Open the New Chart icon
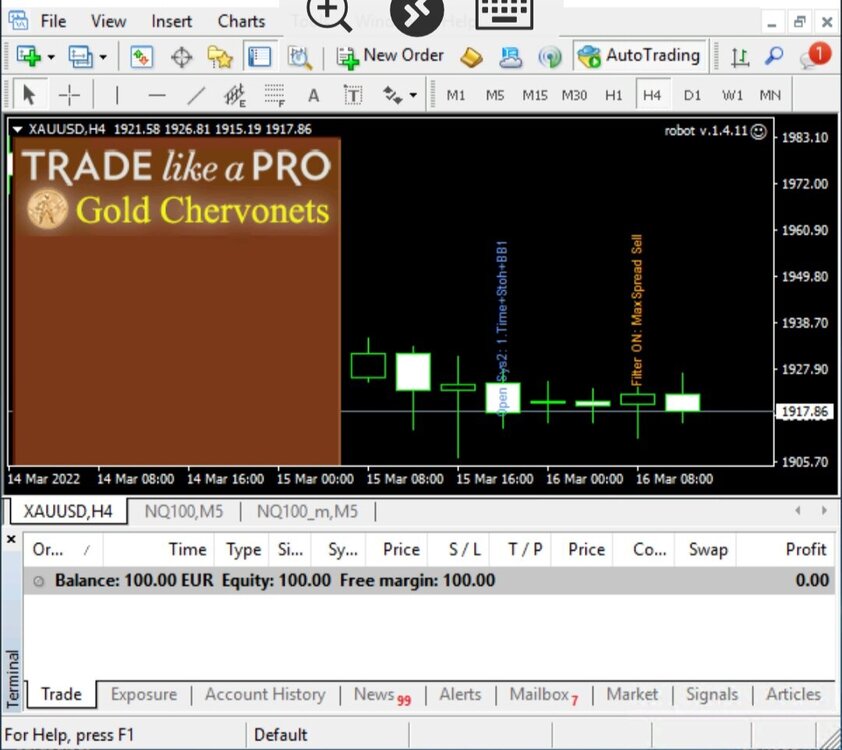The width and height of the screenshot is (842, 750). [x=29, y=56]
